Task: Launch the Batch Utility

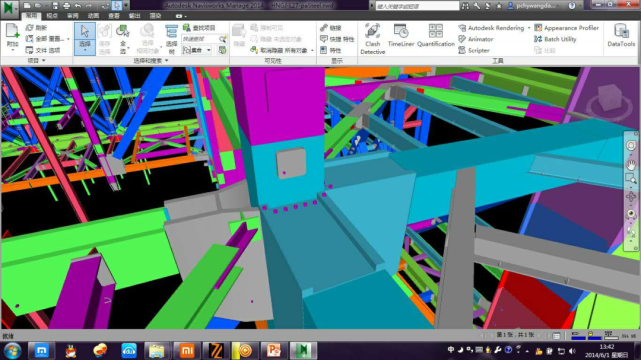Action: click(x=555, y=39)
